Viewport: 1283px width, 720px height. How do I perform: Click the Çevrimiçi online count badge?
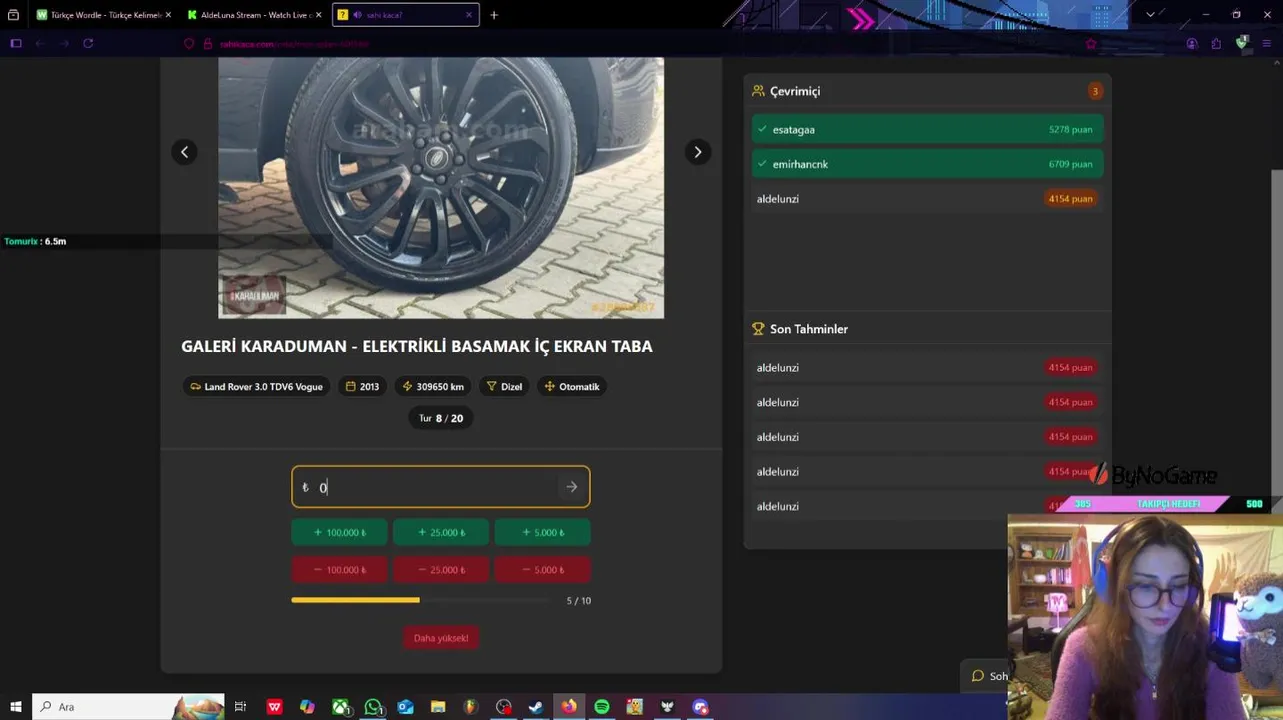coord(1095,91)
